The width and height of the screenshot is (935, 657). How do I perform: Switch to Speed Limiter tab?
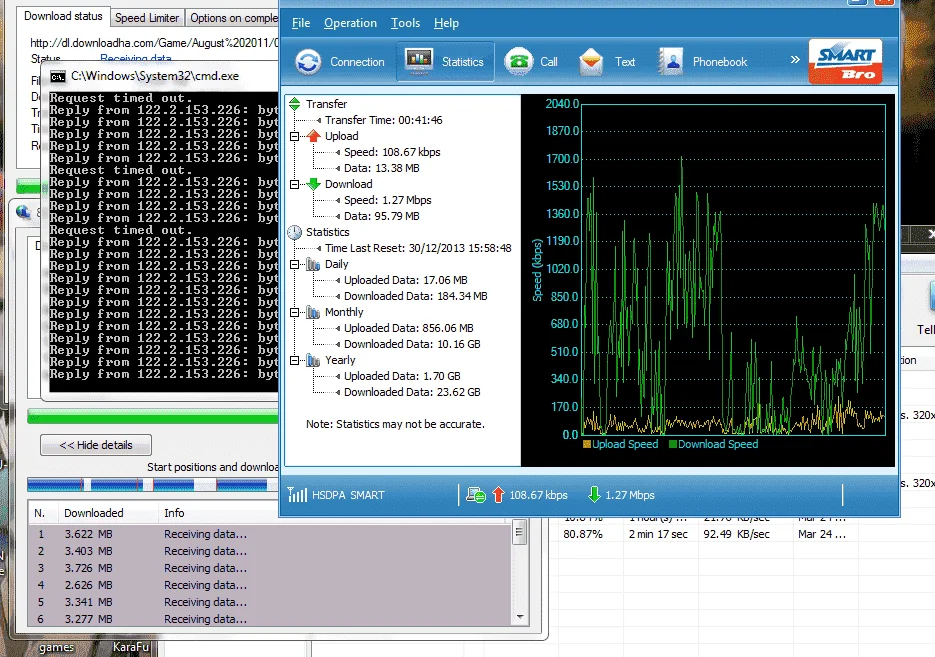pos(147,18)
